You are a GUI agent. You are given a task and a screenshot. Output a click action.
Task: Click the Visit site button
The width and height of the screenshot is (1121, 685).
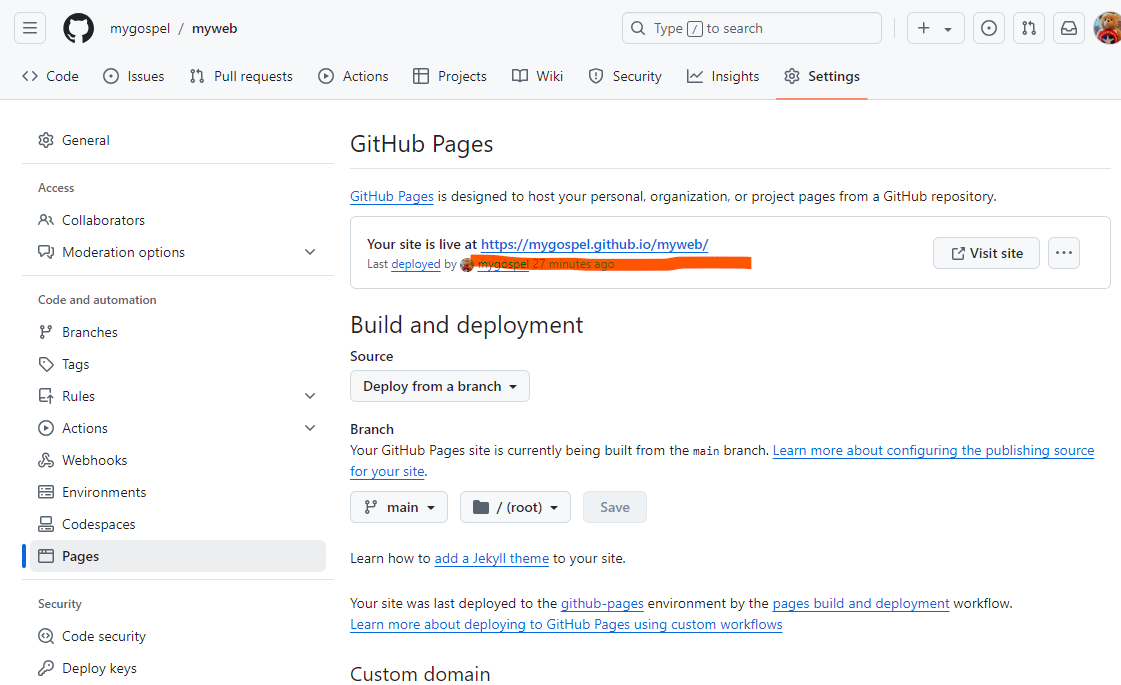[987, 253]
